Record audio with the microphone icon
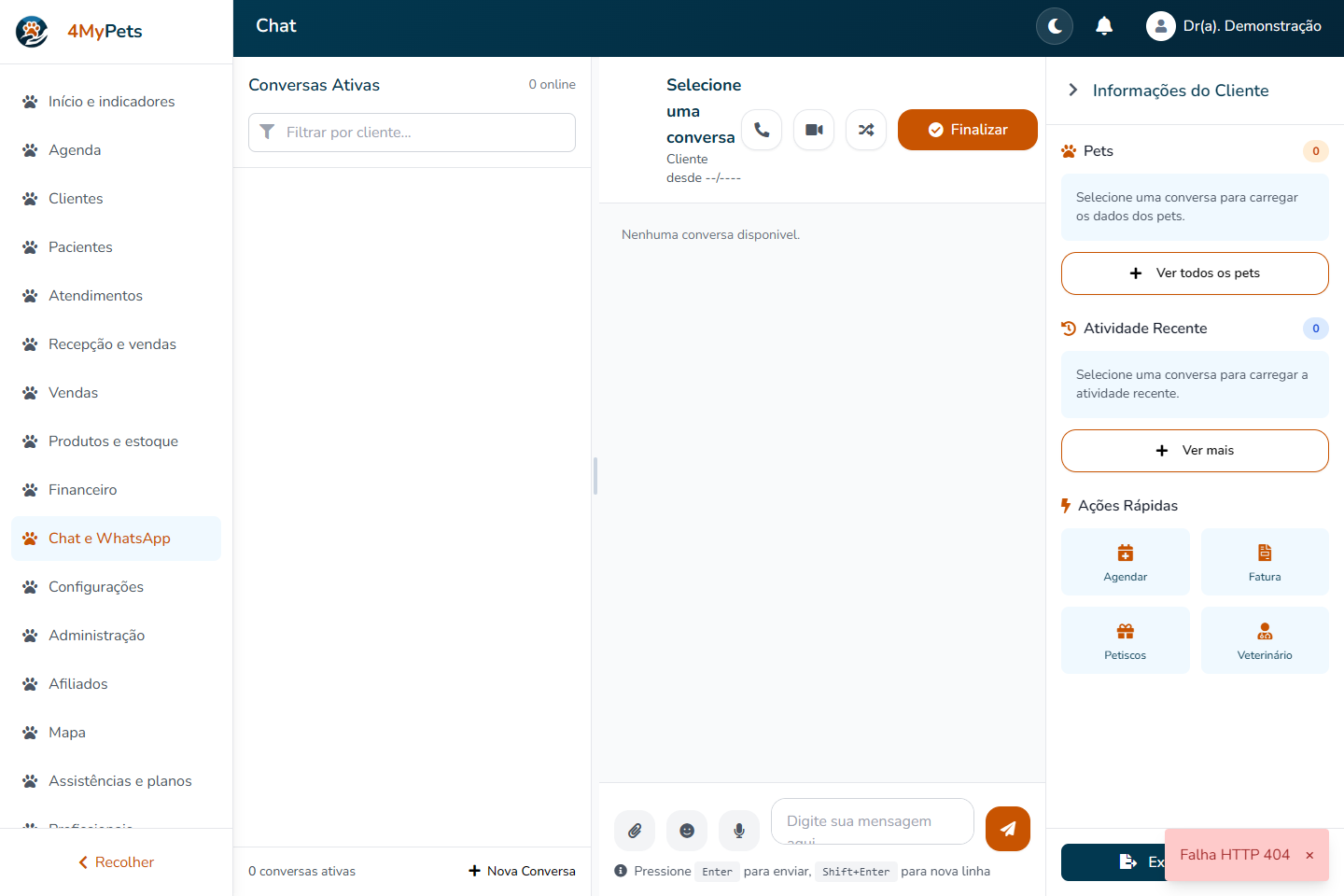This screenshot has height=896, width=1344. (739, 831)
